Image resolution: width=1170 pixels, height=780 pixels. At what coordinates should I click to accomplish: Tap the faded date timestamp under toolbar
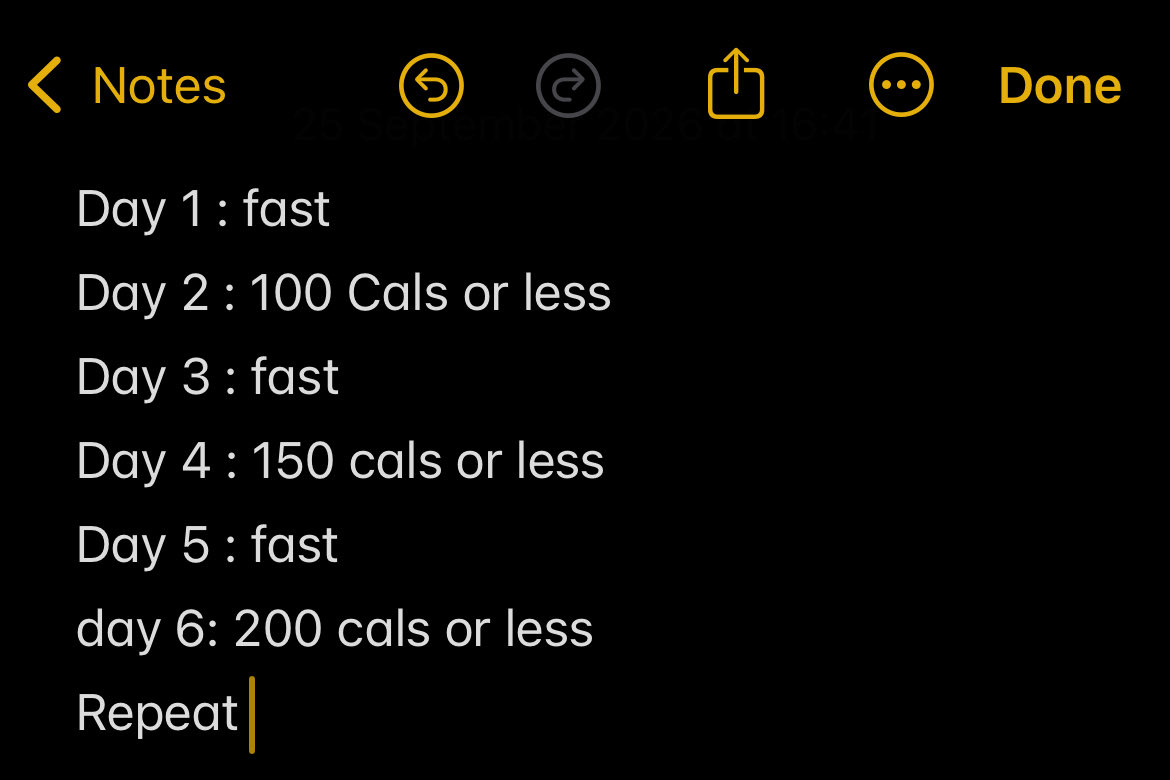[x=586, y=125]
